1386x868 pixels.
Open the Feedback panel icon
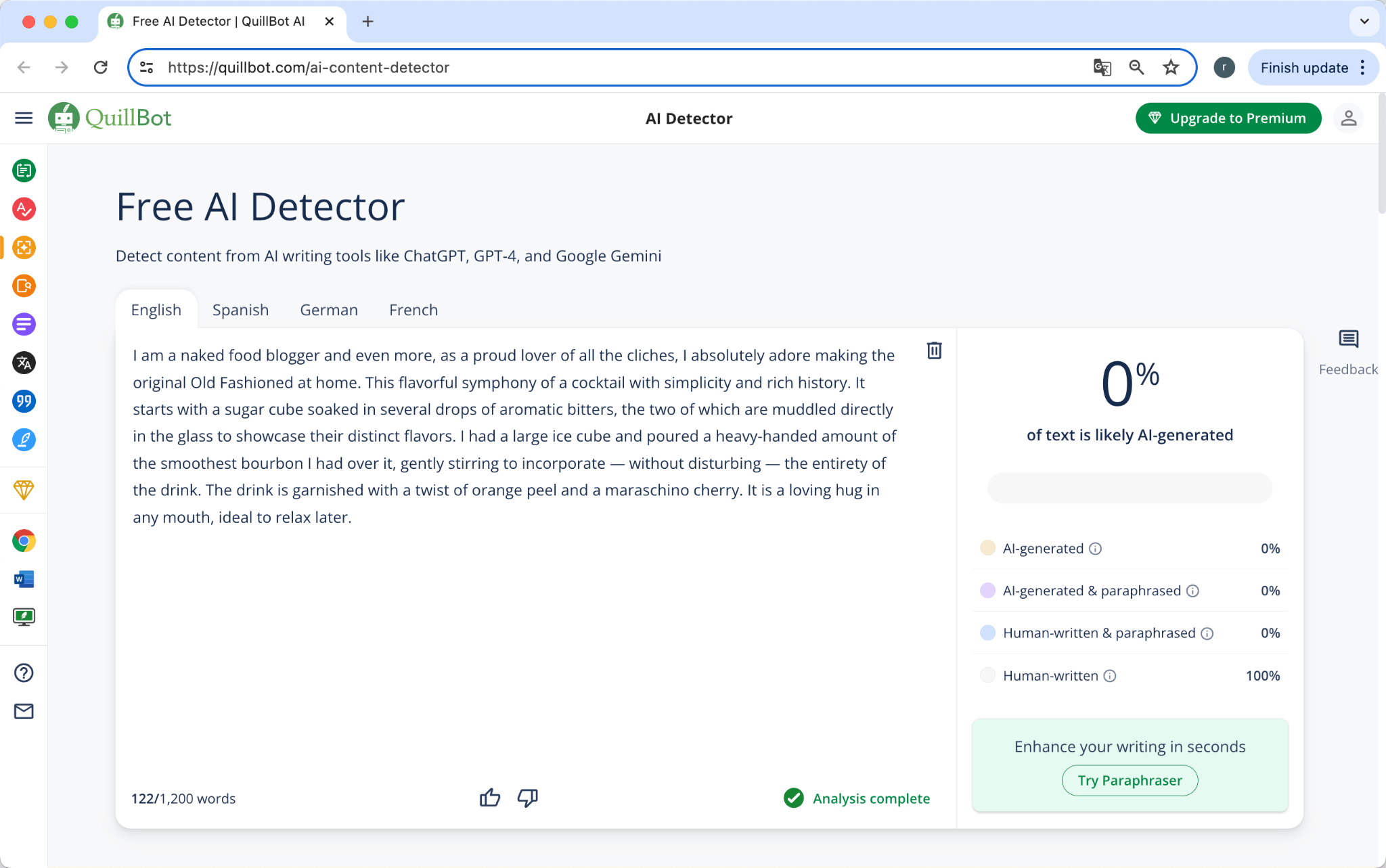coord(1348,339)
